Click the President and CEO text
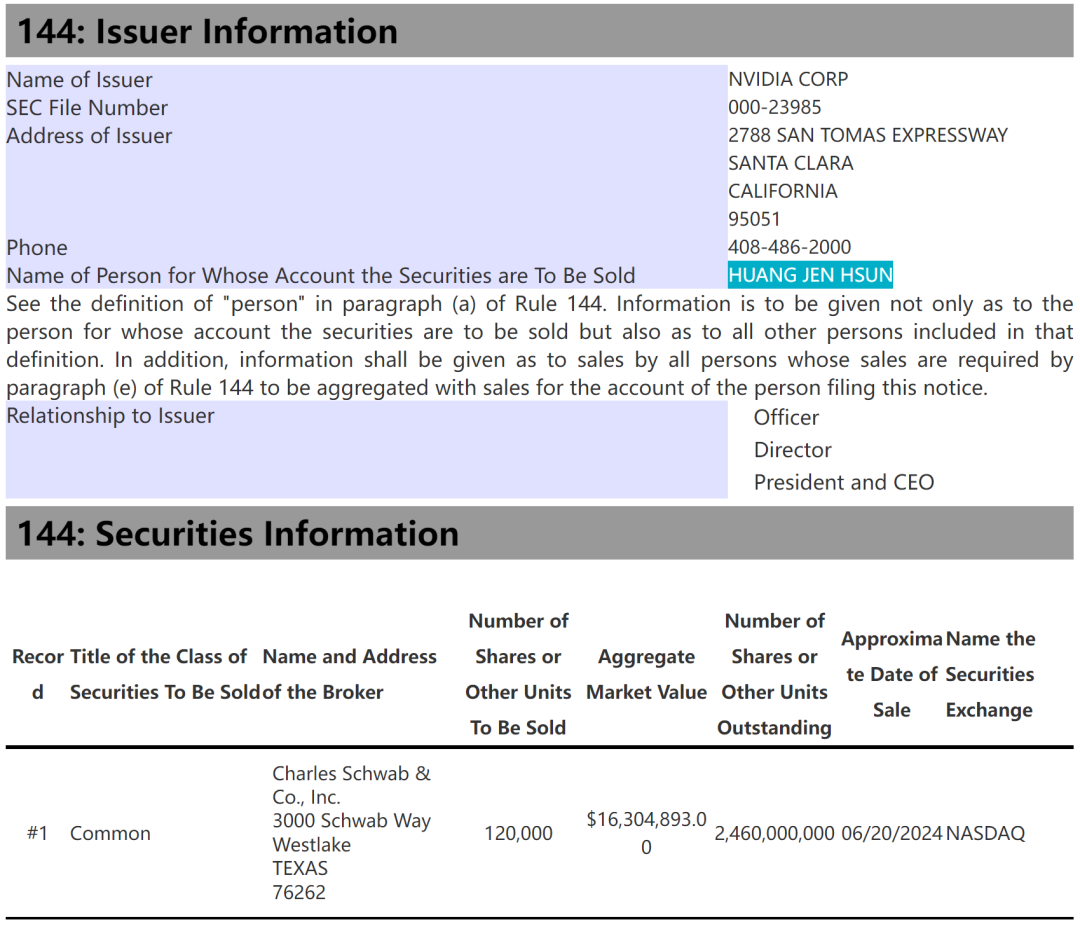This screenshot has width=1080, height=929. click(x=843, y=482)
